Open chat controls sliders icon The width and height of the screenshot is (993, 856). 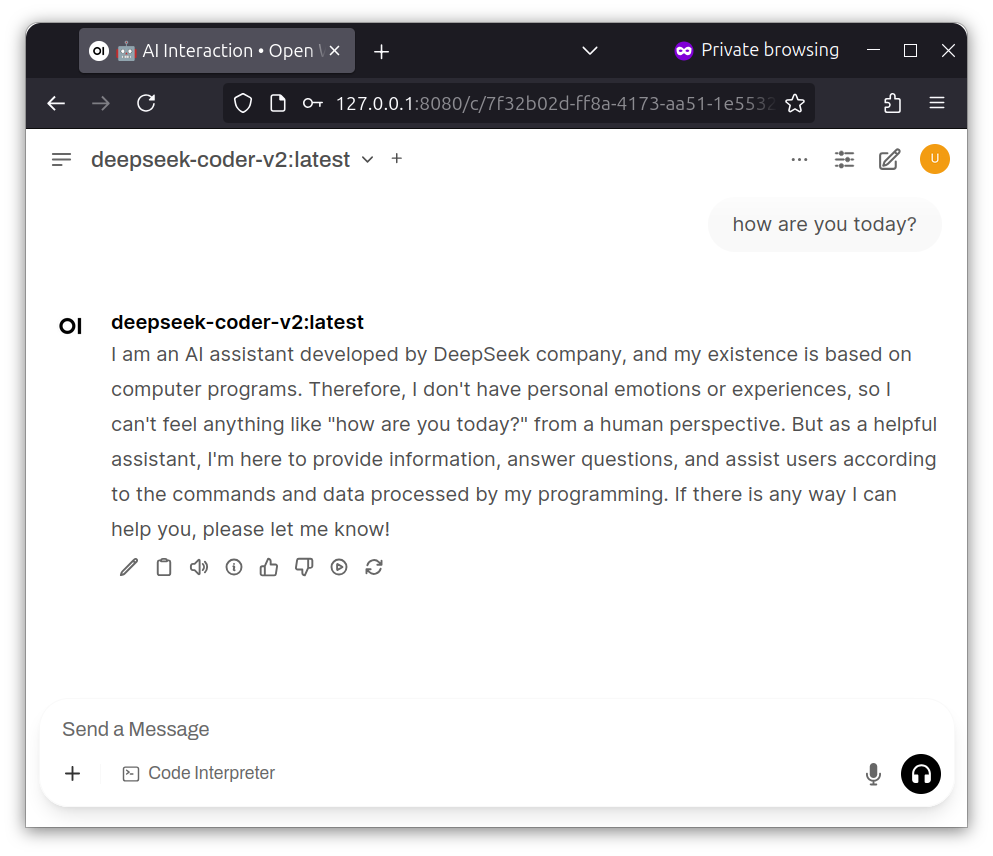[844, 160]
